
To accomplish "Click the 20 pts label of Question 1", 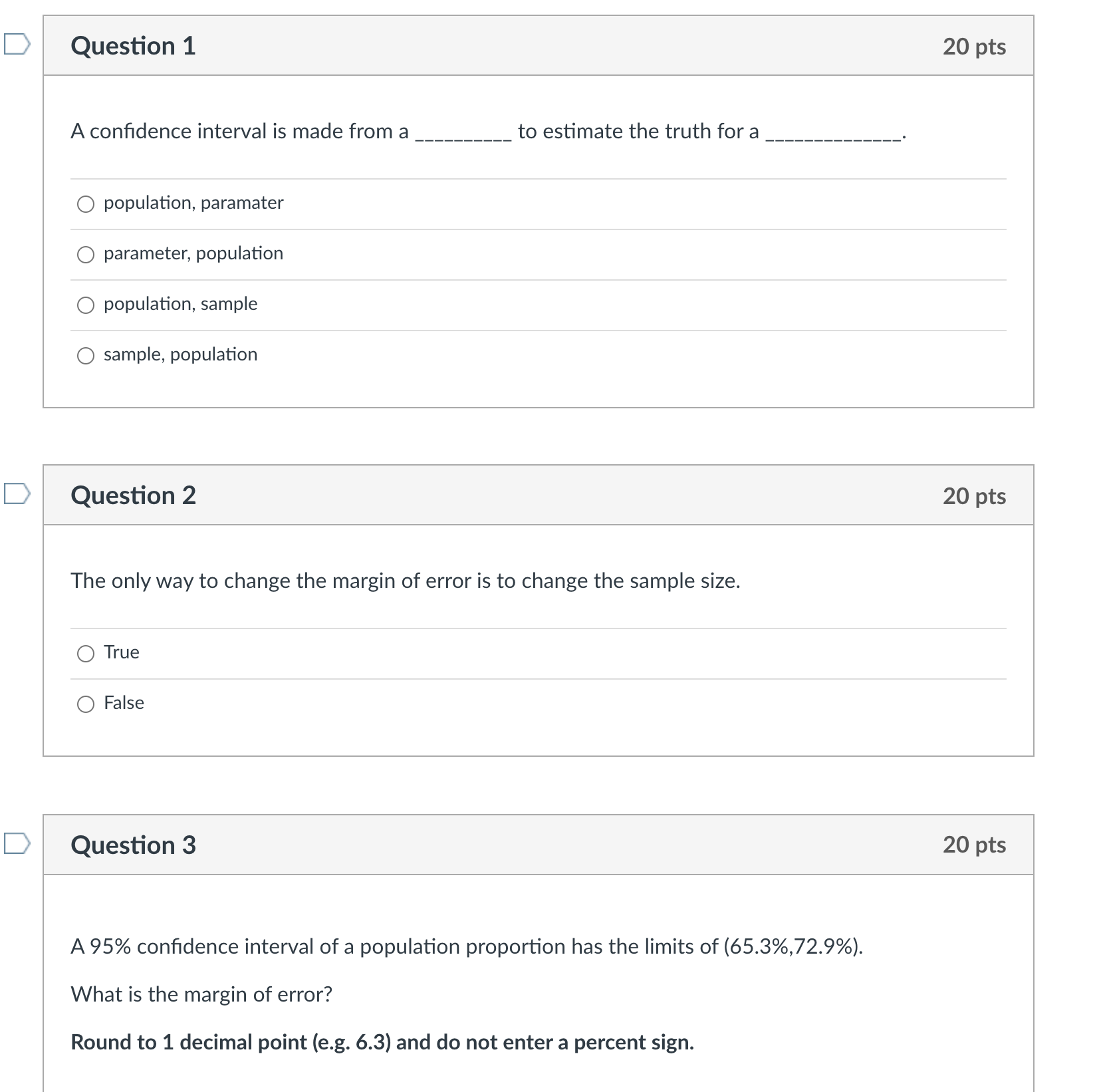I will (974, 47).
